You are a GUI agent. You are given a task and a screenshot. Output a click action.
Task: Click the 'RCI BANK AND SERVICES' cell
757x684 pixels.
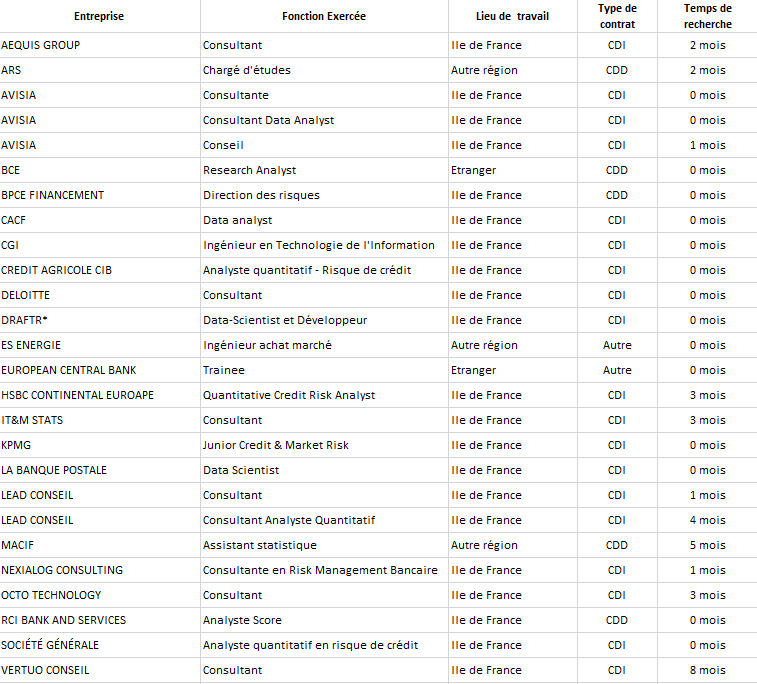coord(100,620)
